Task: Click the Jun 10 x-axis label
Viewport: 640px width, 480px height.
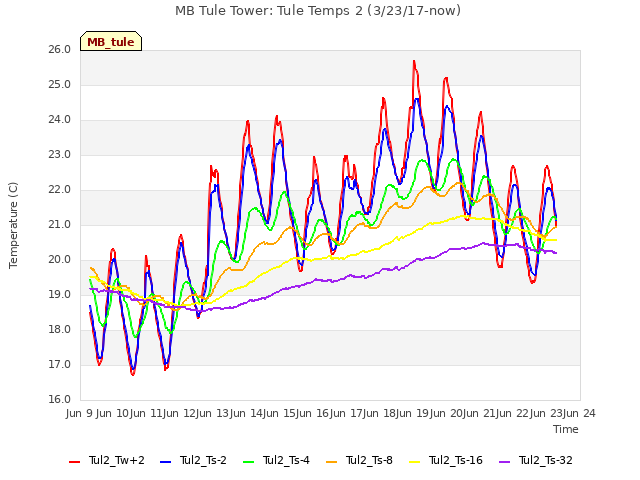Action: 113,414
